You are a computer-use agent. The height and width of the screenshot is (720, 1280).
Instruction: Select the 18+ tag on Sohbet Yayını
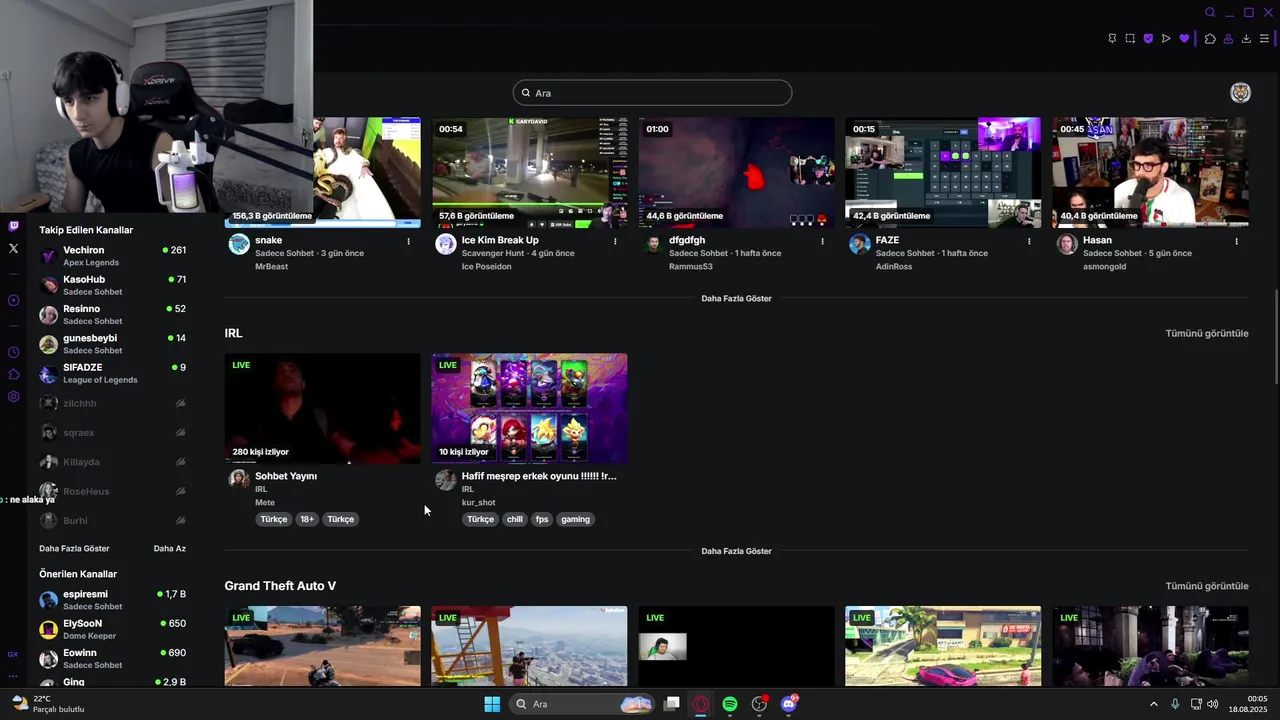pos(307,519)
